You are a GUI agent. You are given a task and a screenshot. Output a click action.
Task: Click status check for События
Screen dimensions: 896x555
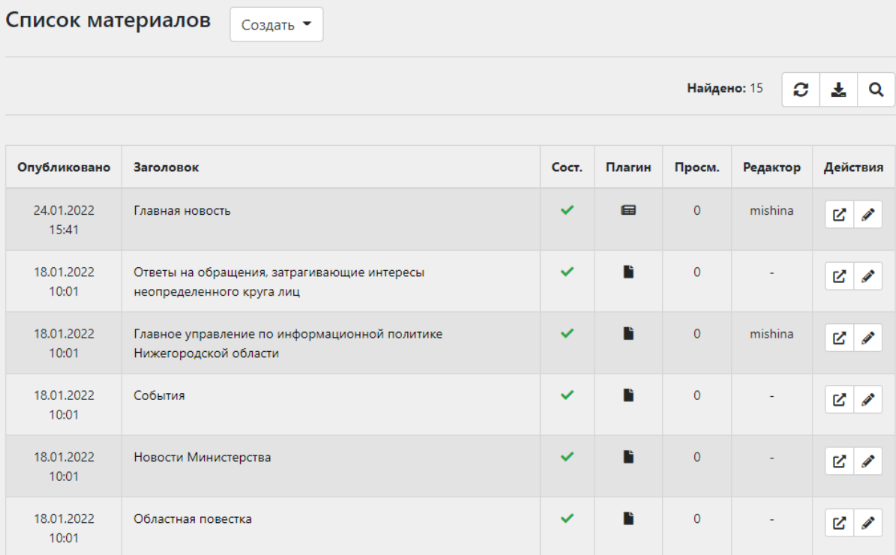(x=567, y=396)
